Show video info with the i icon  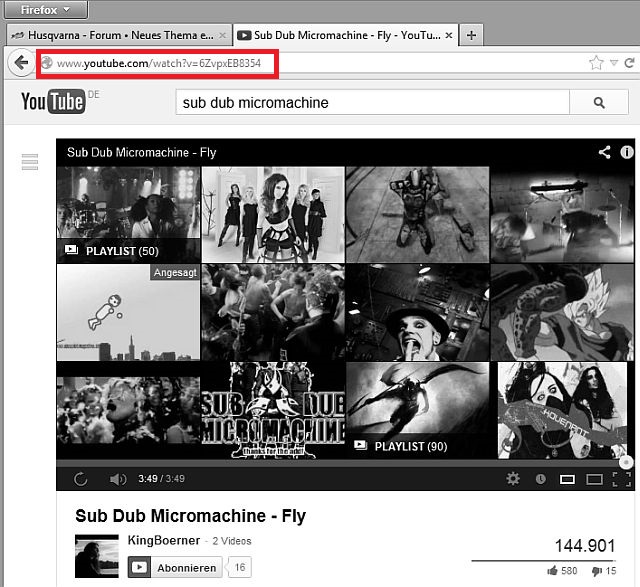tap(627, 152)
